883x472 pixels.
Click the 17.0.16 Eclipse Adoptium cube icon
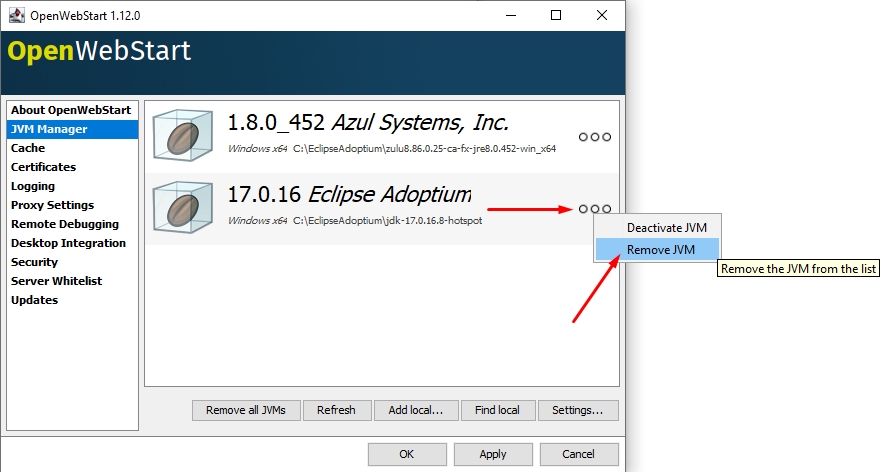[x=184, y=207]
